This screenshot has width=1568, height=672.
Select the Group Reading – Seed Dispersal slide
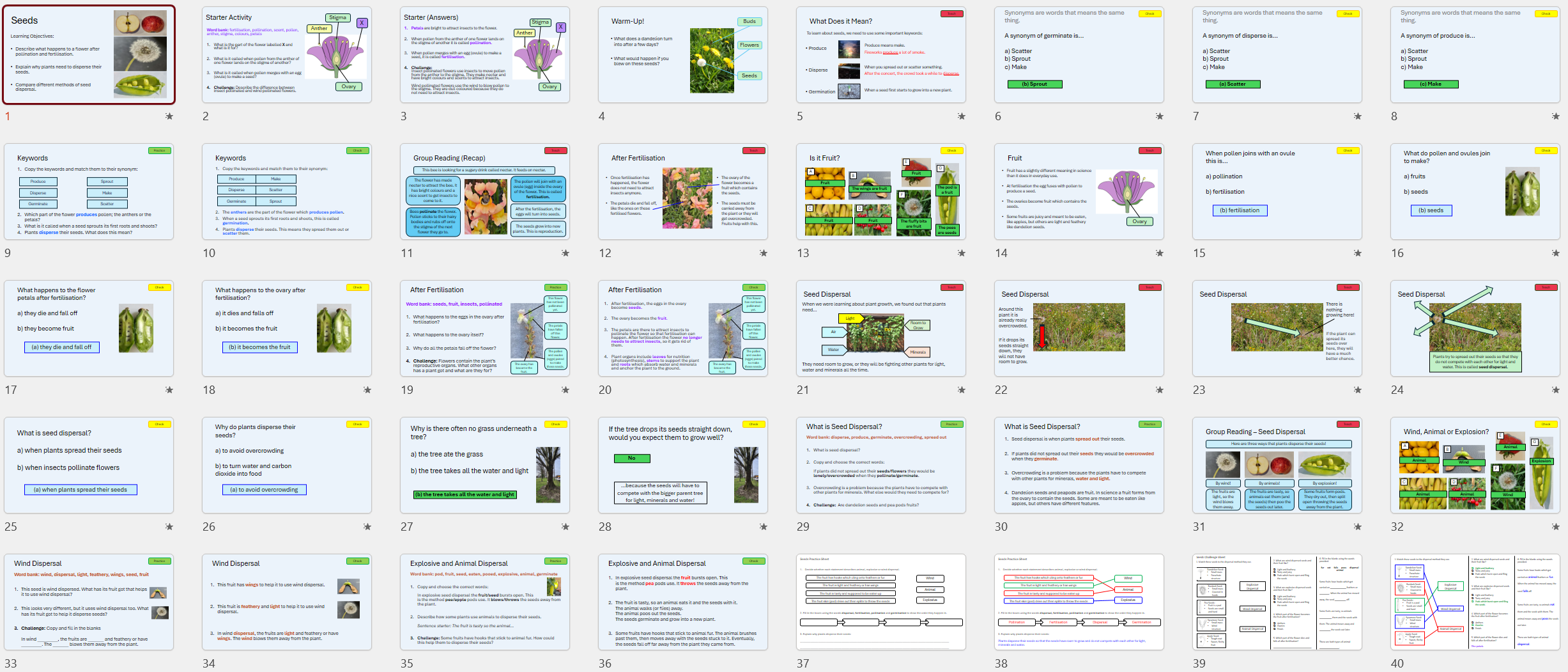1277,465
